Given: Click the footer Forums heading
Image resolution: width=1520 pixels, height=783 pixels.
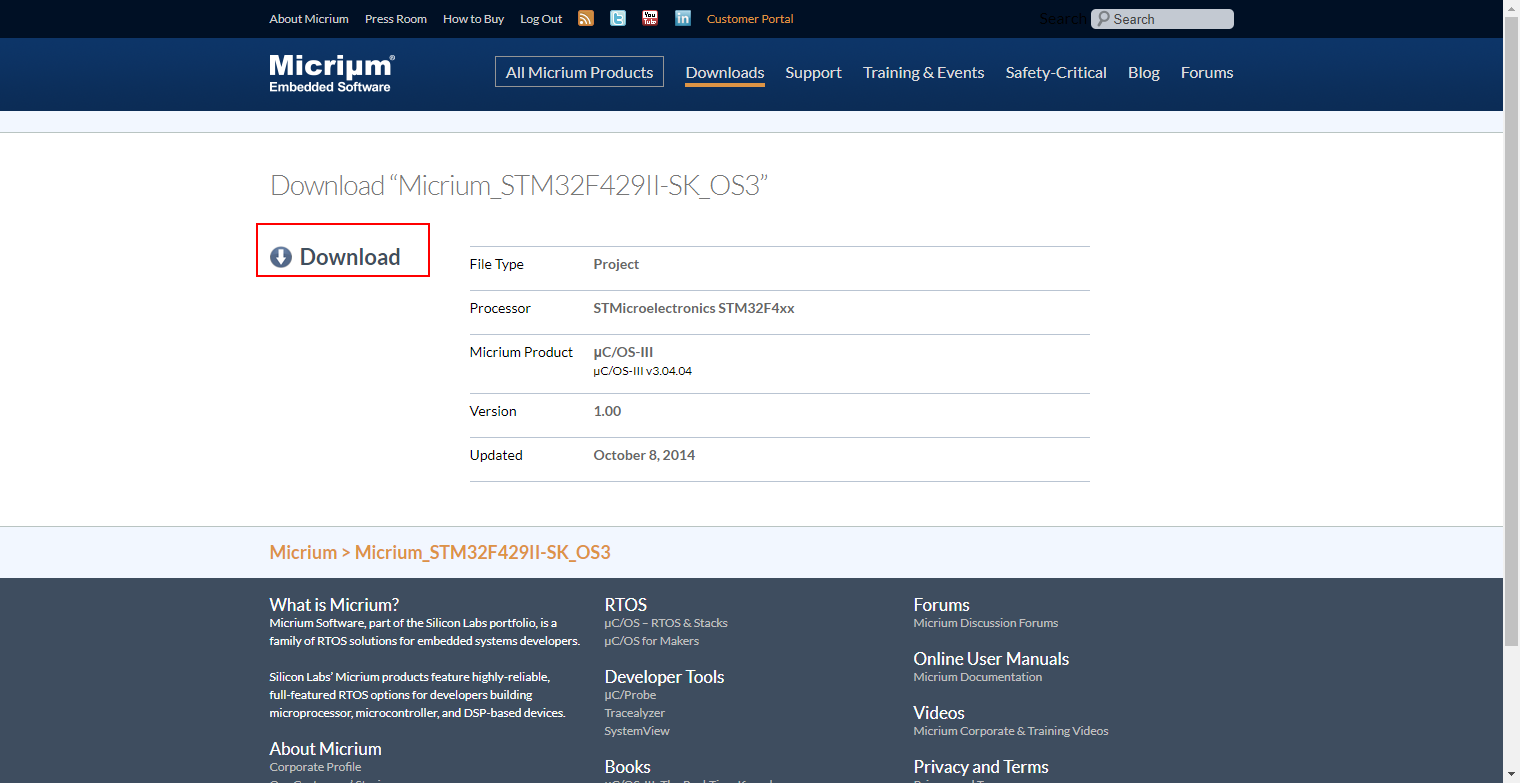Looking at the screenshot, I should pyautogui.click(x=942, y=605).
